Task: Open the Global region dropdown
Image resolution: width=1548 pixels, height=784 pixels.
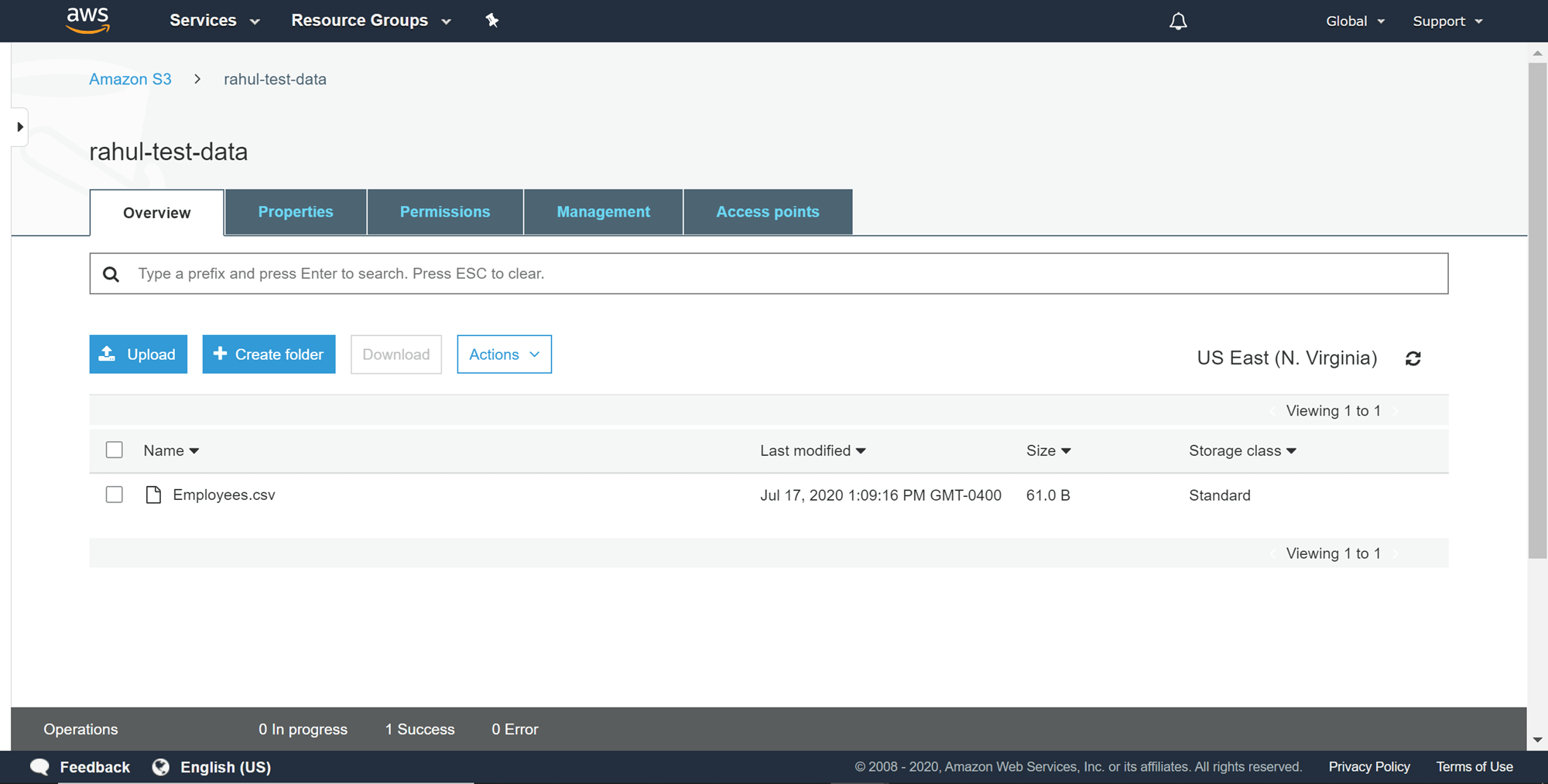Action: (1354, 21)
